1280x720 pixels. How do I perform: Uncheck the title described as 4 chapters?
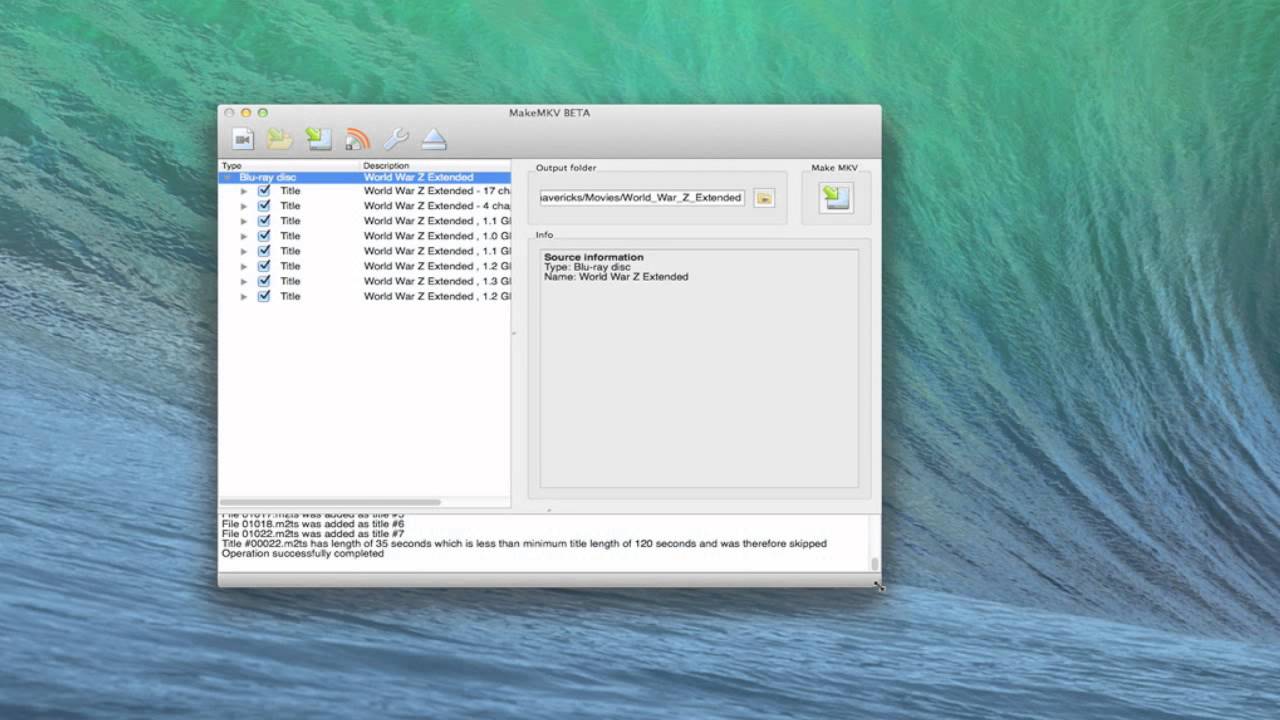point(264,205)
